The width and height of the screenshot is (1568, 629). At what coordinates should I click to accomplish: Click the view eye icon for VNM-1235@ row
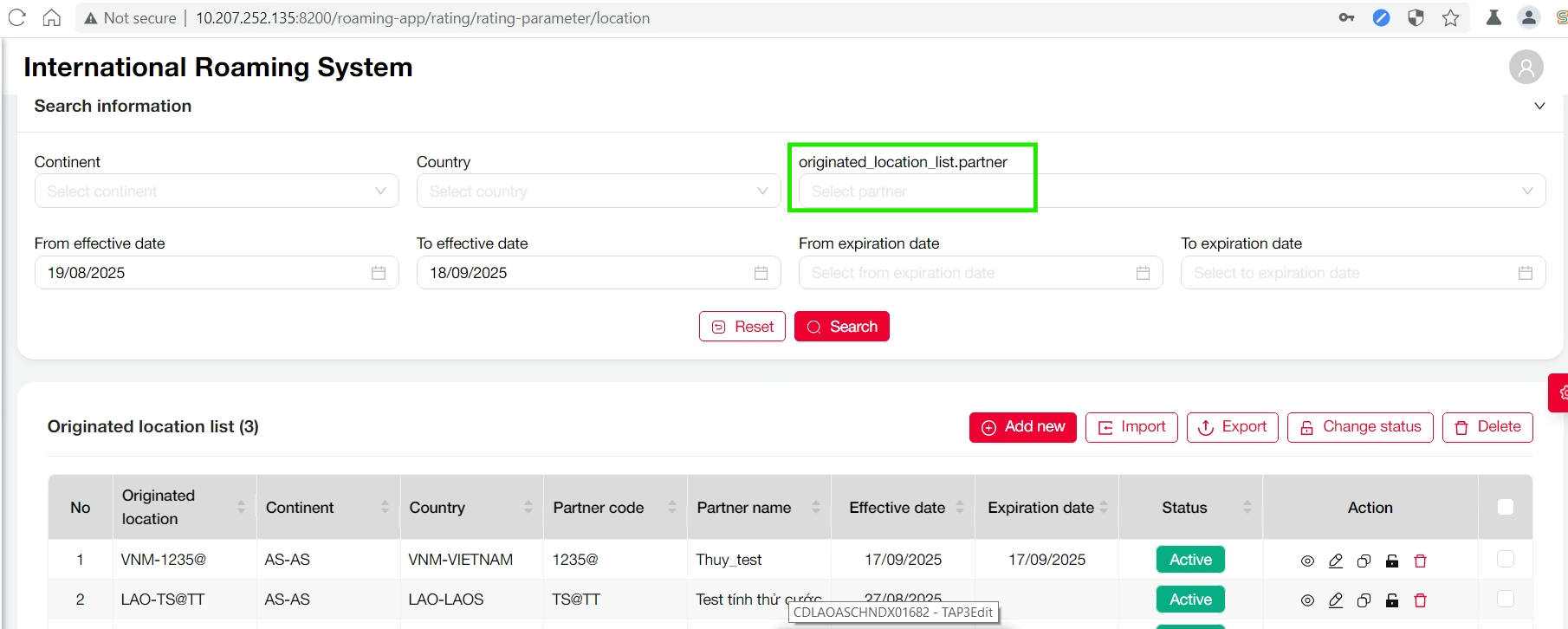coord(1307,561)
